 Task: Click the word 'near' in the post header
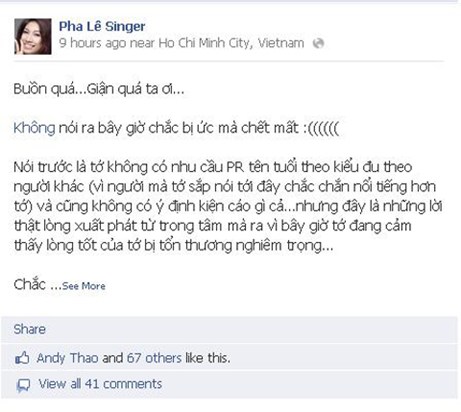pos(142,43)
